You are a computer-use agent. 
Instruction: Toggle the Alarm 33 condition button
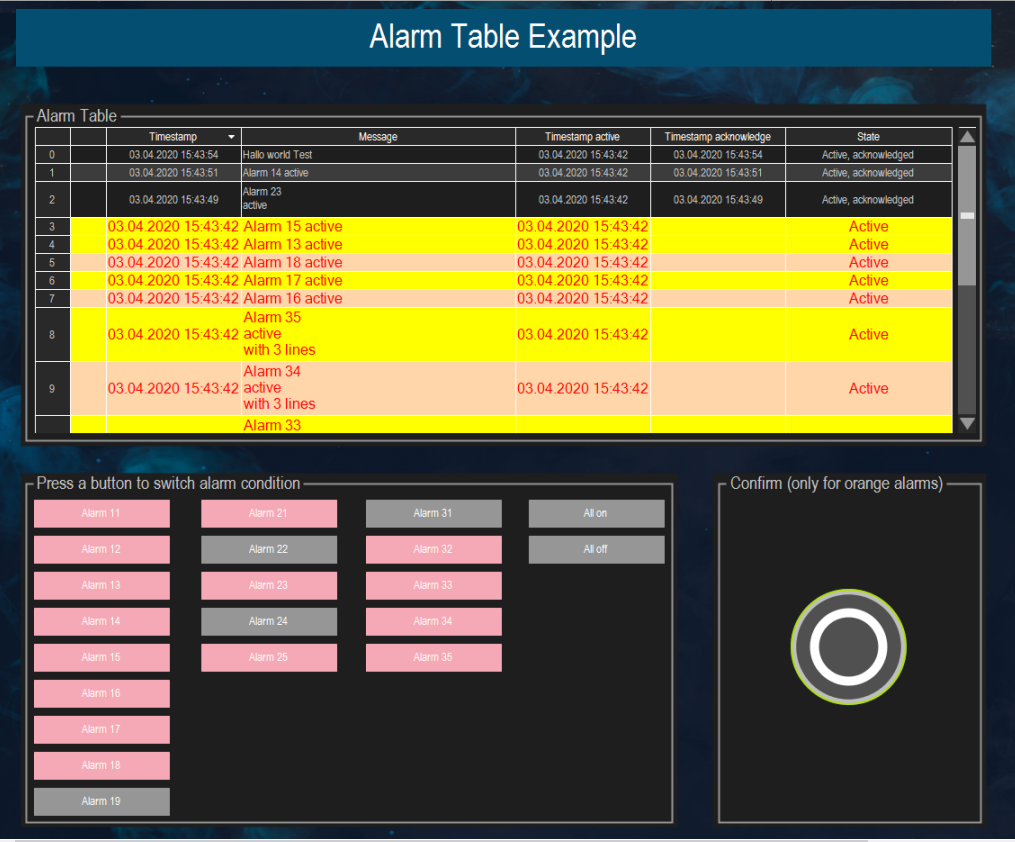(433, 585)
